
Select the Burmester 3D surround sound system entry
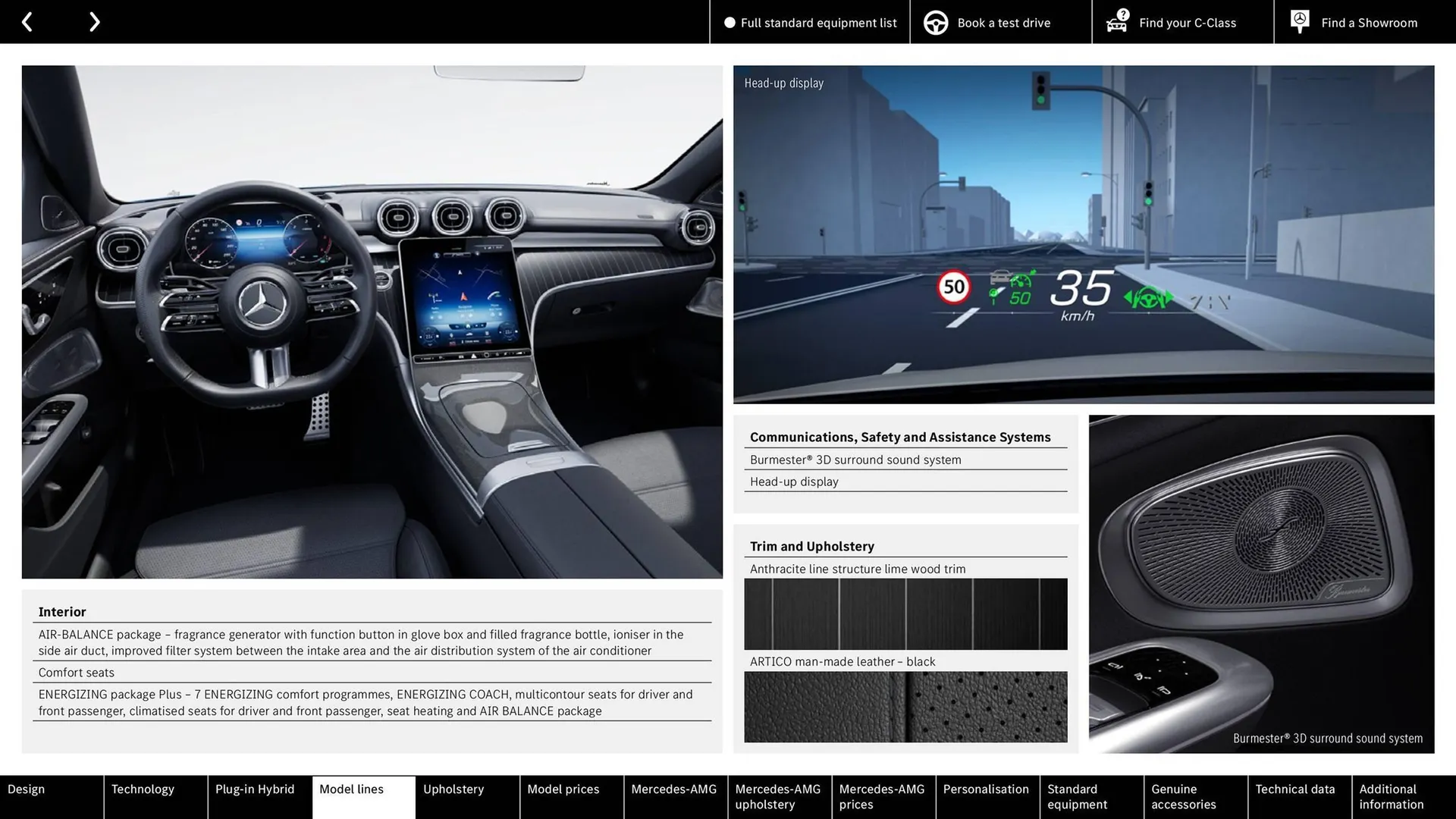click(x=855, y=460)
